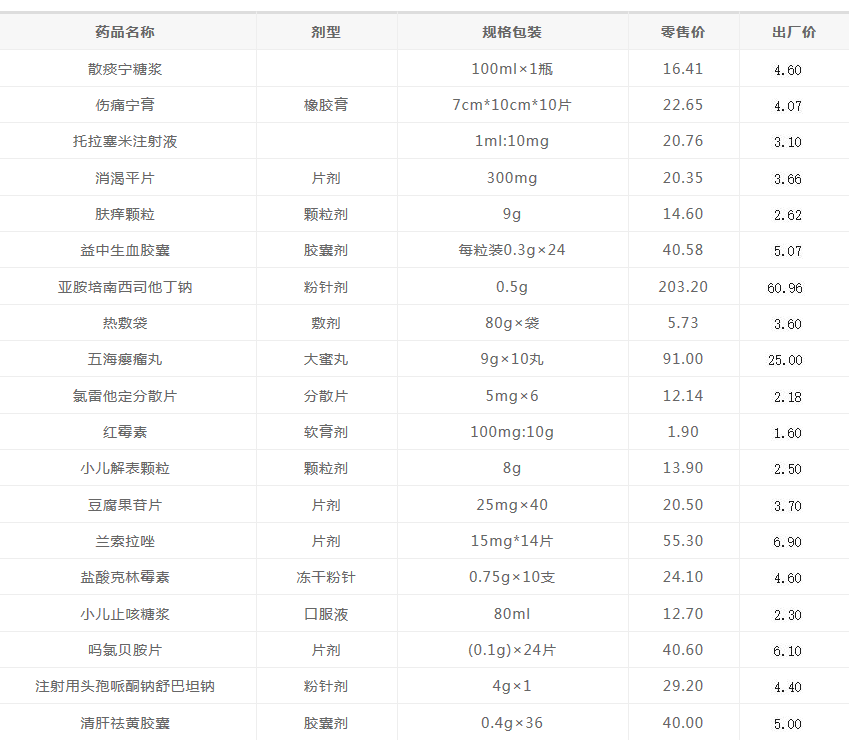Click the retail price 55.30

click(x=683, y=541)
